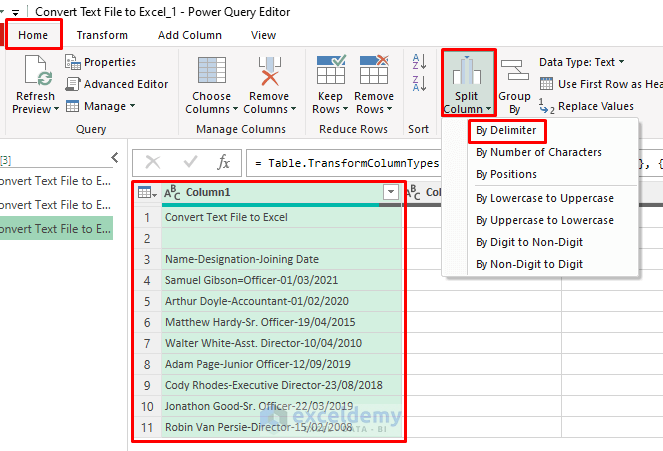Select the first query in the Queries list

(x=55, y=181)
